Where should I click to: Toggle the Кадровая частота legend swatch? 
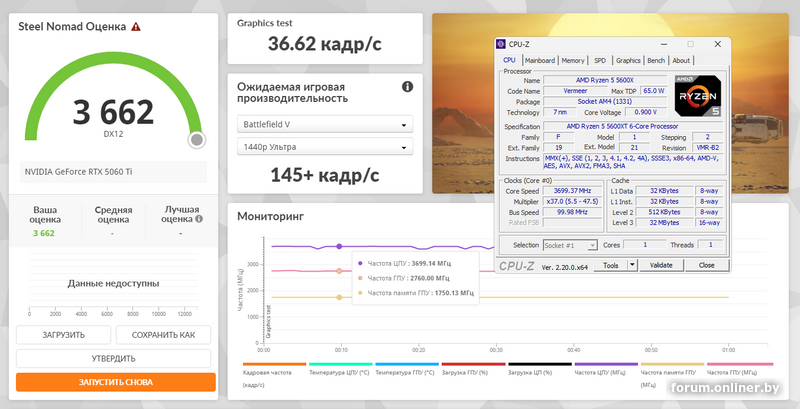coord(274,364)
